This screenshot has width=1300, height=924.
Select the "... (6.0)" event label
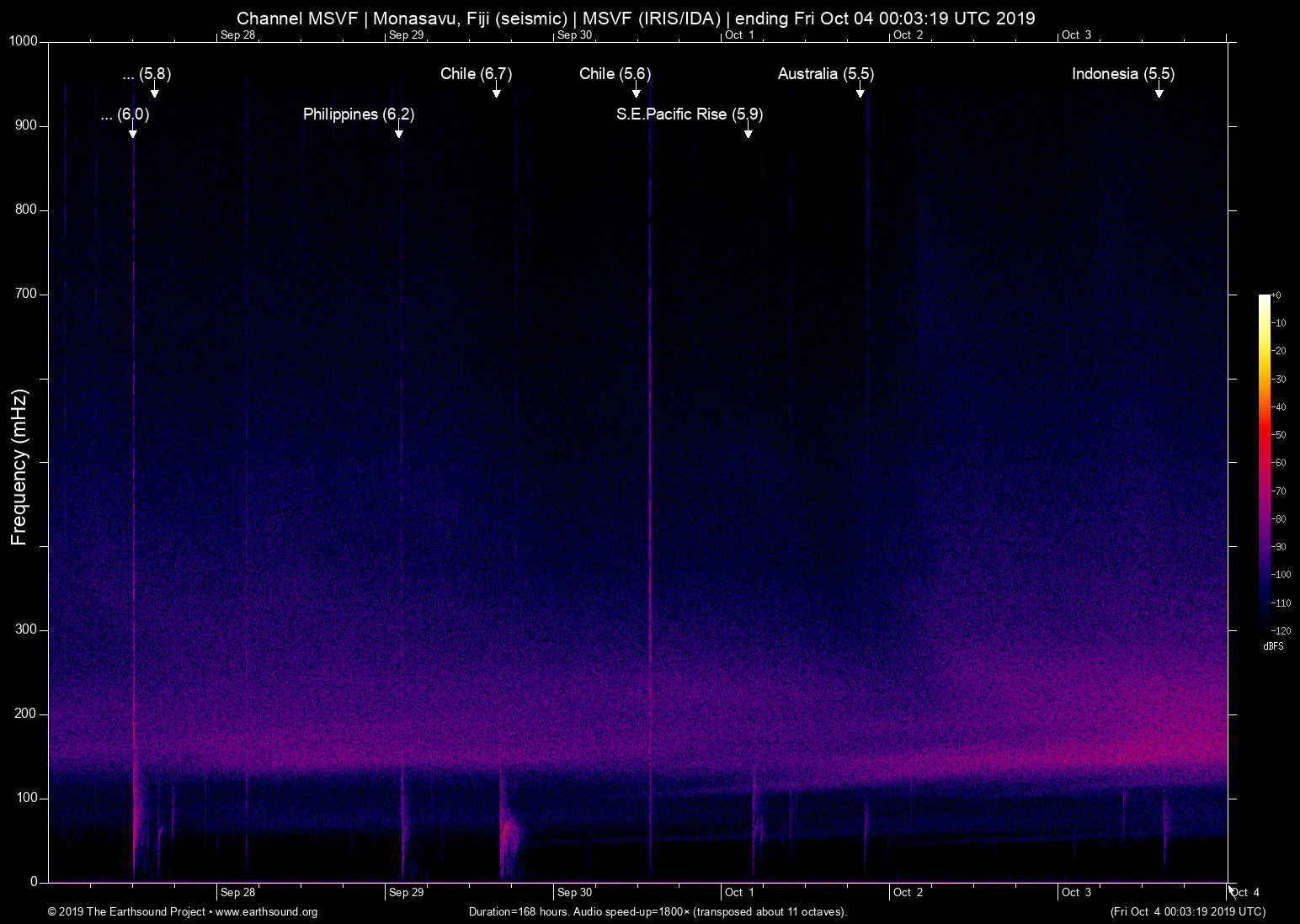tap(125, 114)
